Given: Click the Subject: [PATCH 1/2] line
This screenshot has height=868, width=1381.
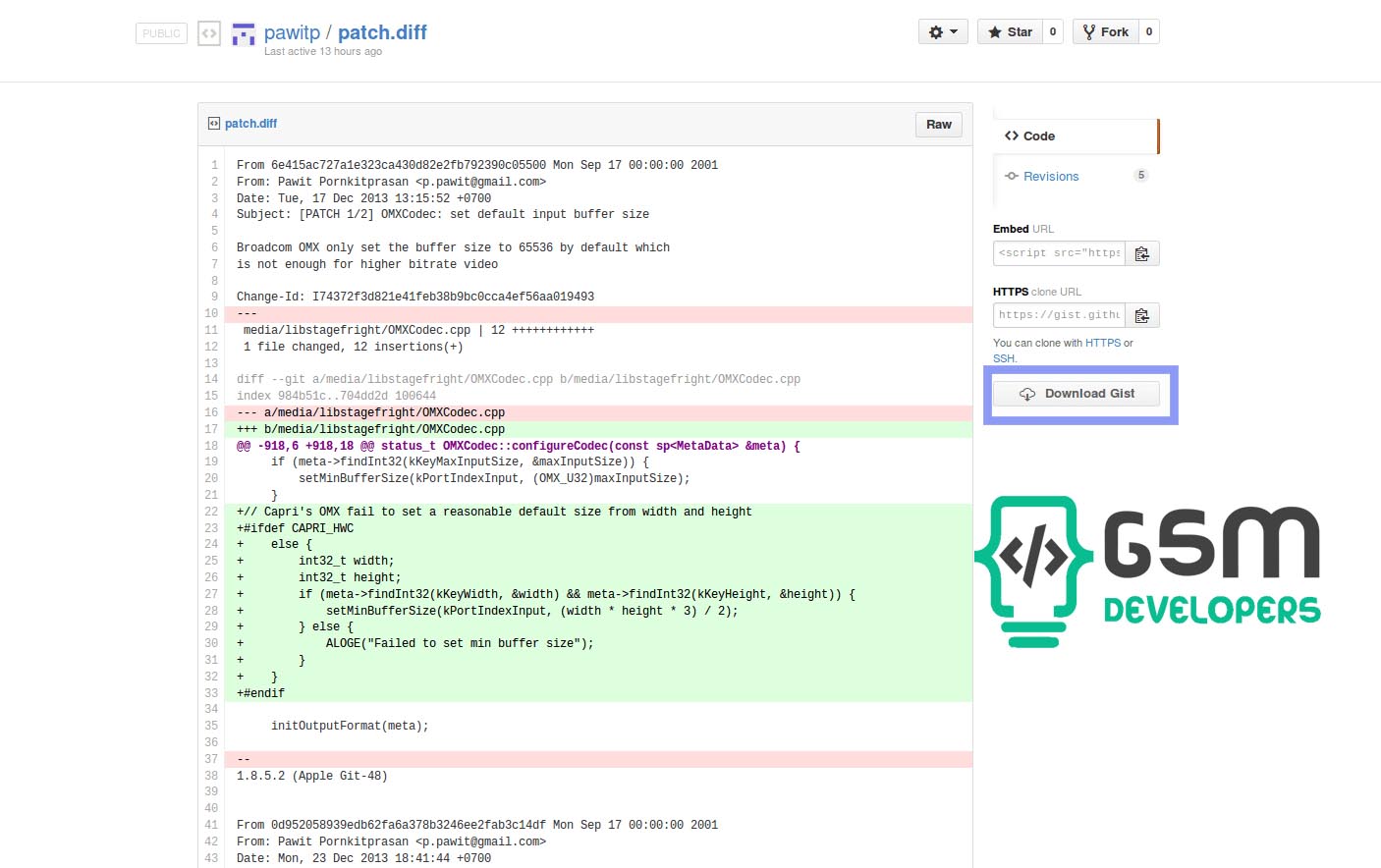Looking at the screenshot, I should click(x=443, y=214).
